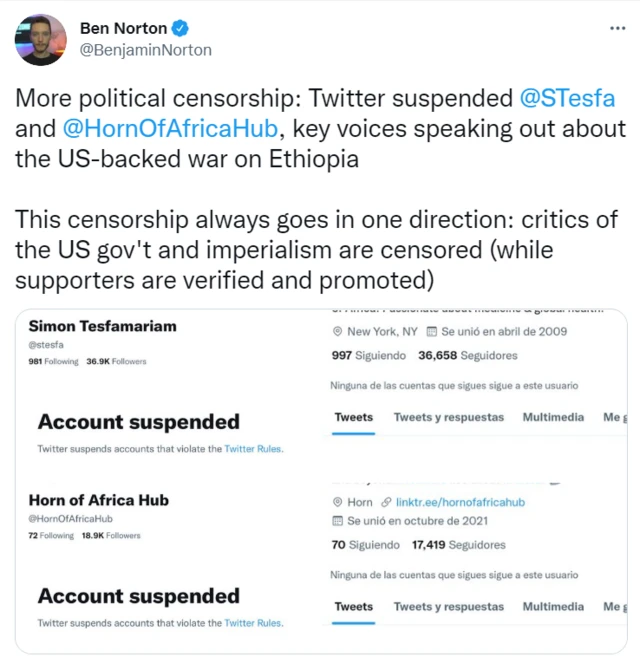Select the Tweets tab beneath "997 Siguiendo"
The height and width of the screenshot is (657, 640).
(x=353, y=417)
